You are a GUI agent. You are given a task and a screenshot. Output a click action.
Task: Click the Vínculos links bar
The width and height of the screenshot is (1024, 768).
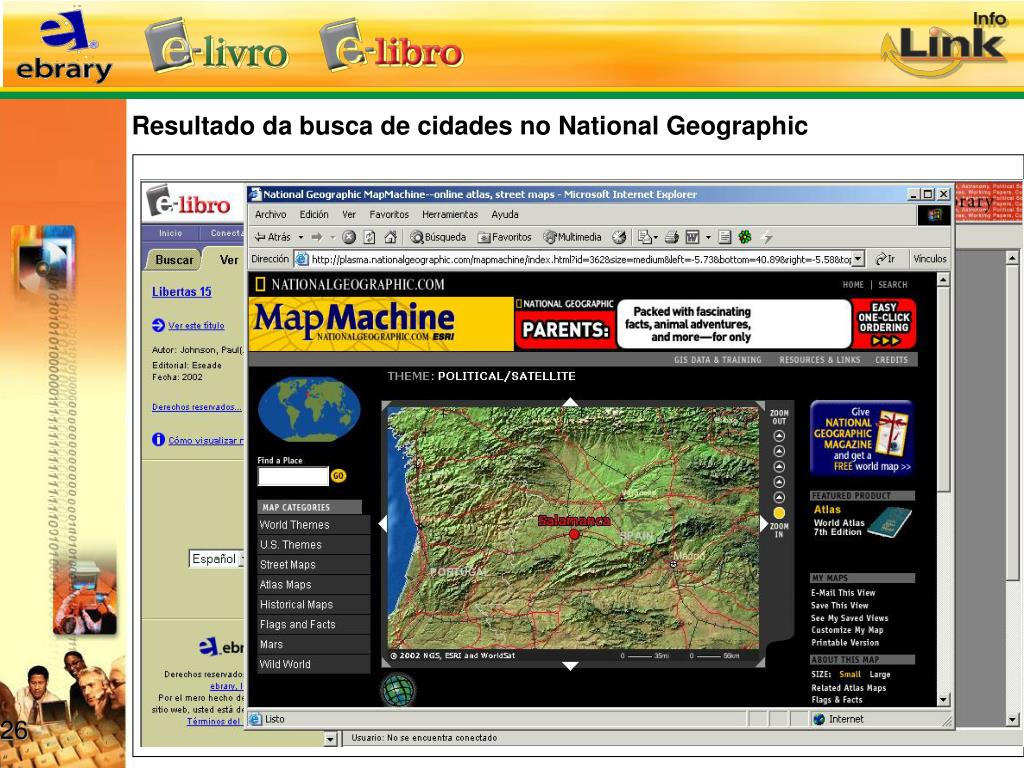[930, 259]
